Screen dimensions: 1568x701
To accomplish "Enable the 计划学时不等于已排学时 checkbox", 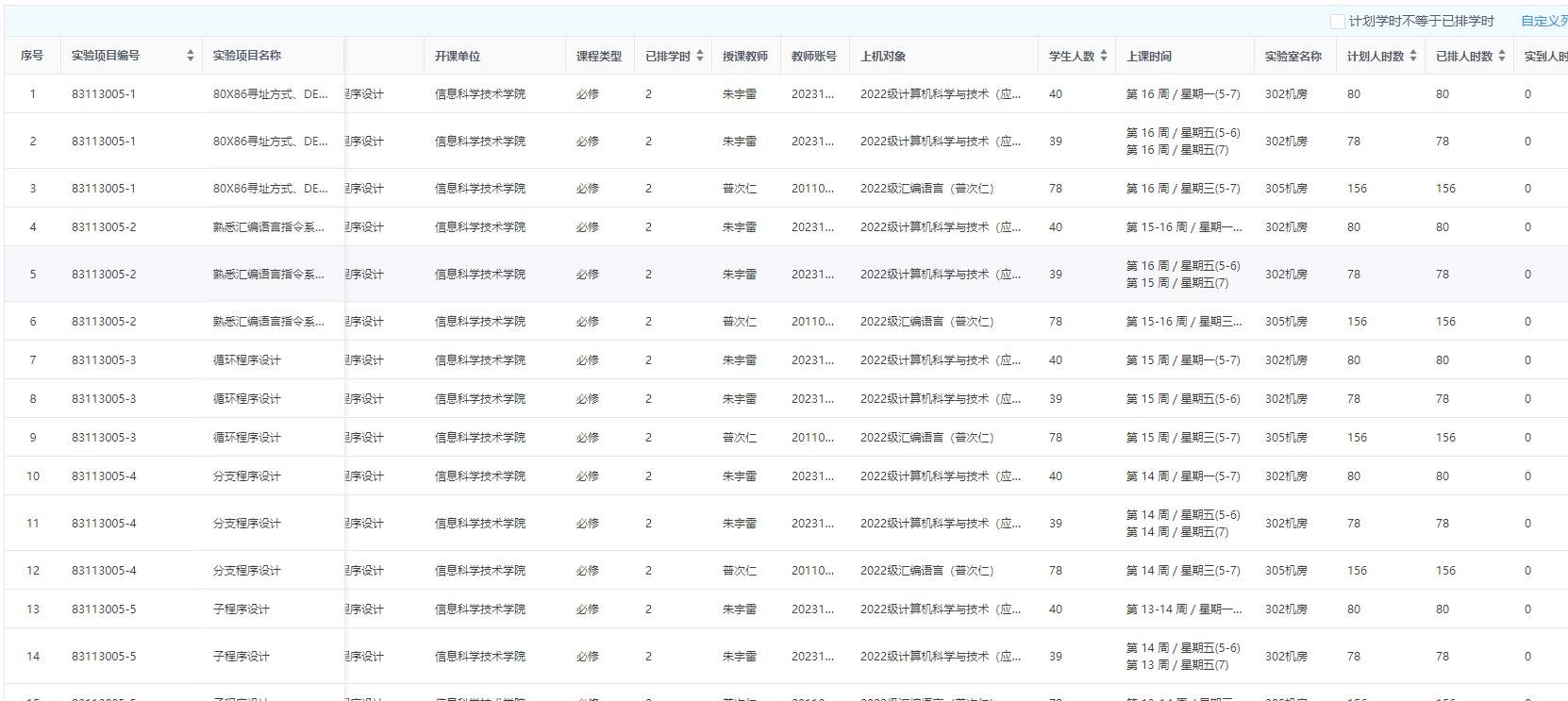I will (x=1337, y=21).
